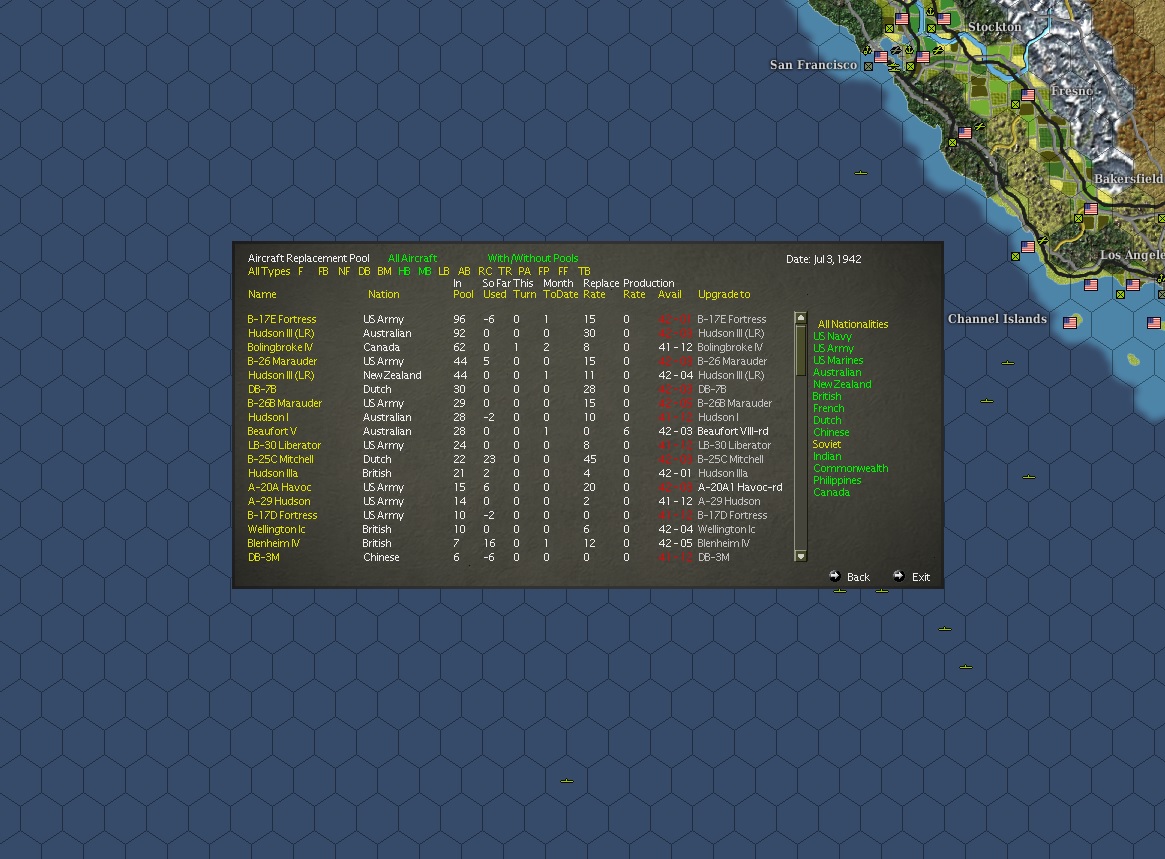Viewport: 1165px width, 859px height.
Task: Filter by Philippines nationality
Action: coord(837,480)
